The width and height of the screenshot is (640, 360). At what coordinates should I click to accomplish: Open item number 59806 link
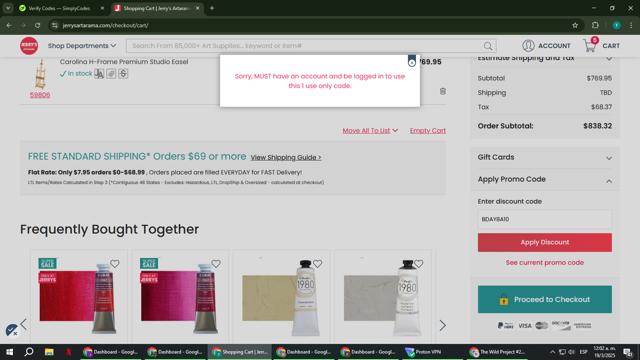pyautogui.click(x=40, y=95)
